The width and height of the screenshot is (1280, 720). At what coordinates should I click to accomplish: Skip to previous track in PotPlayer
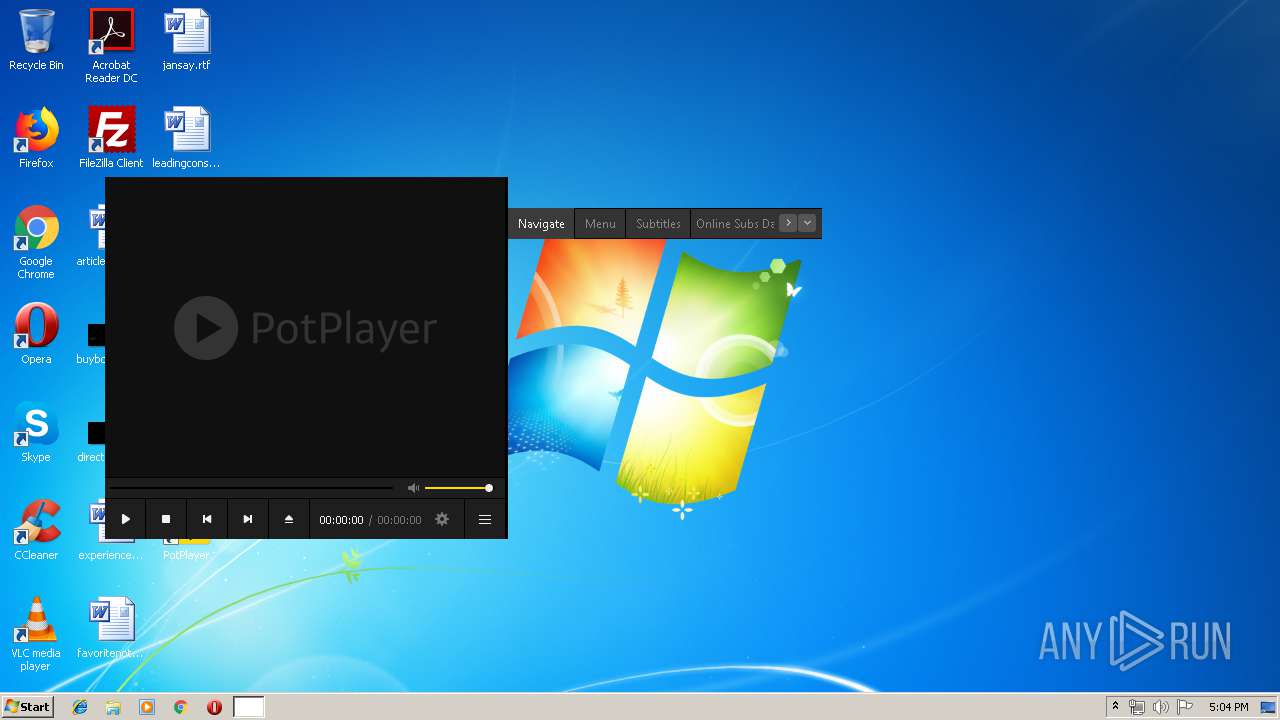207,519
